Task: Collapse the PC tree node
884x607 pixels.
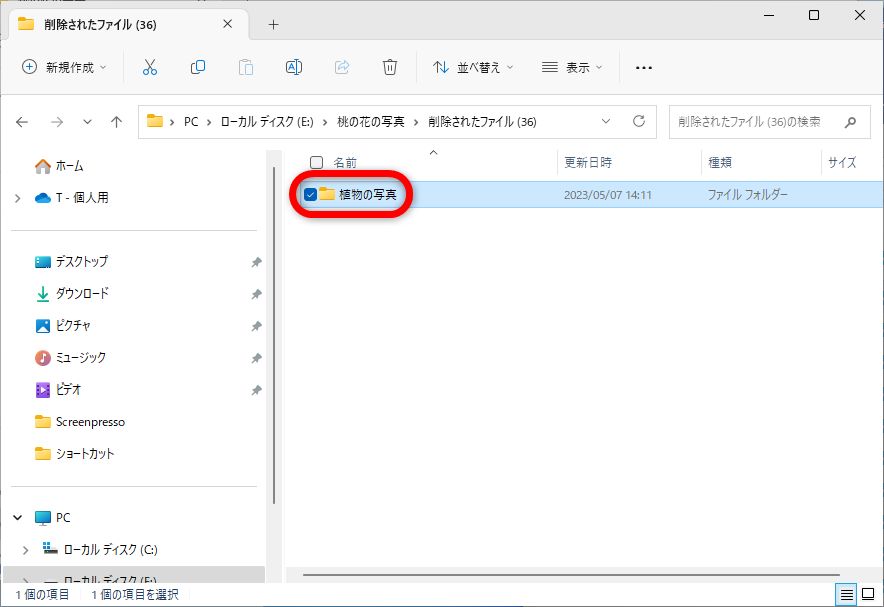Action: point(17,518)
